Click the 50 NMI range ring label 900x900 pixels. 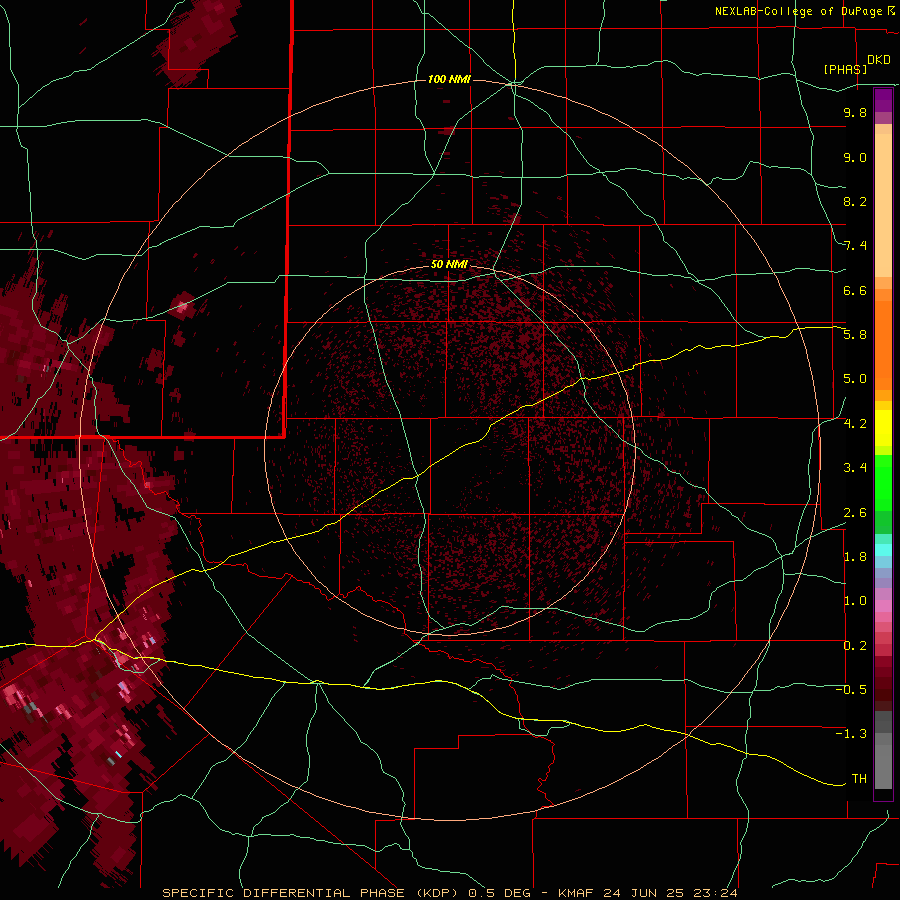coord(449,264)
